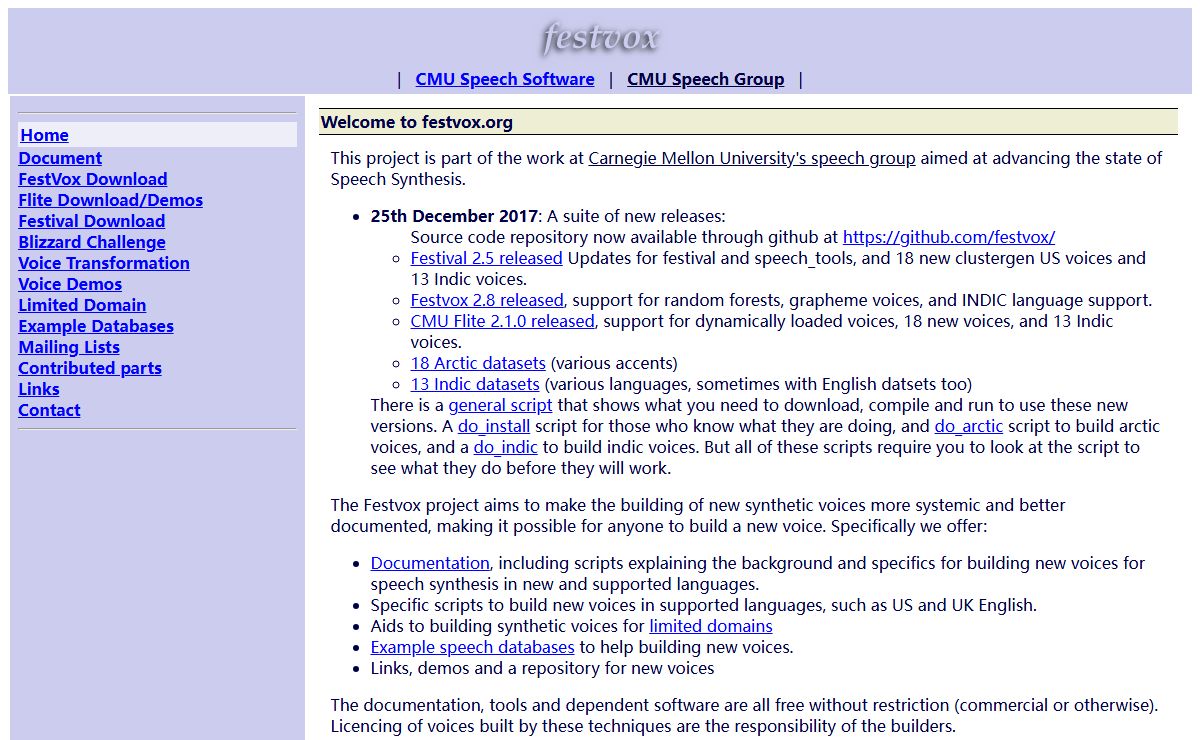The height and width of the screenshot is (740, 1200).
Task: Open the 18 Arctic datasets link
Action: point(478,363)
